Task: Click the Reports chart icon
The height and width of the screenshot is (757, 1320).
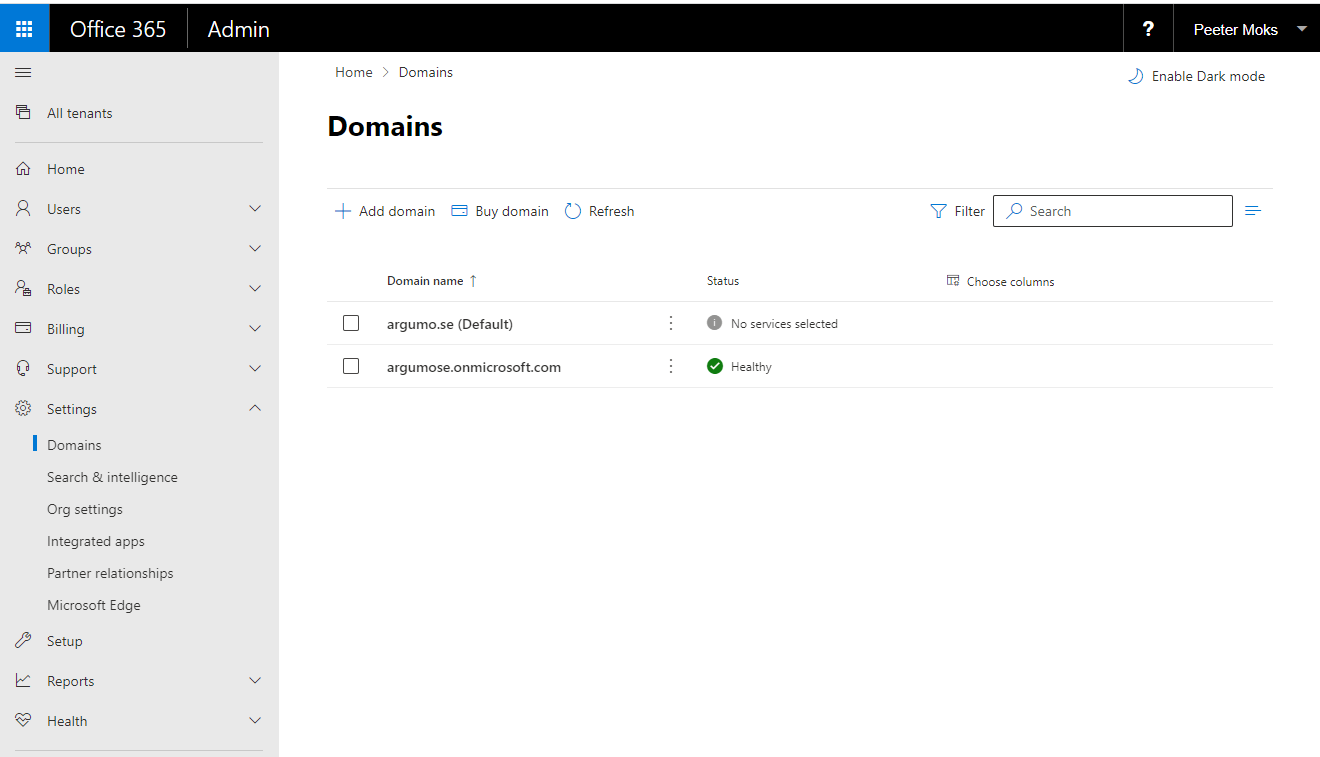Action: coord(23,680)
